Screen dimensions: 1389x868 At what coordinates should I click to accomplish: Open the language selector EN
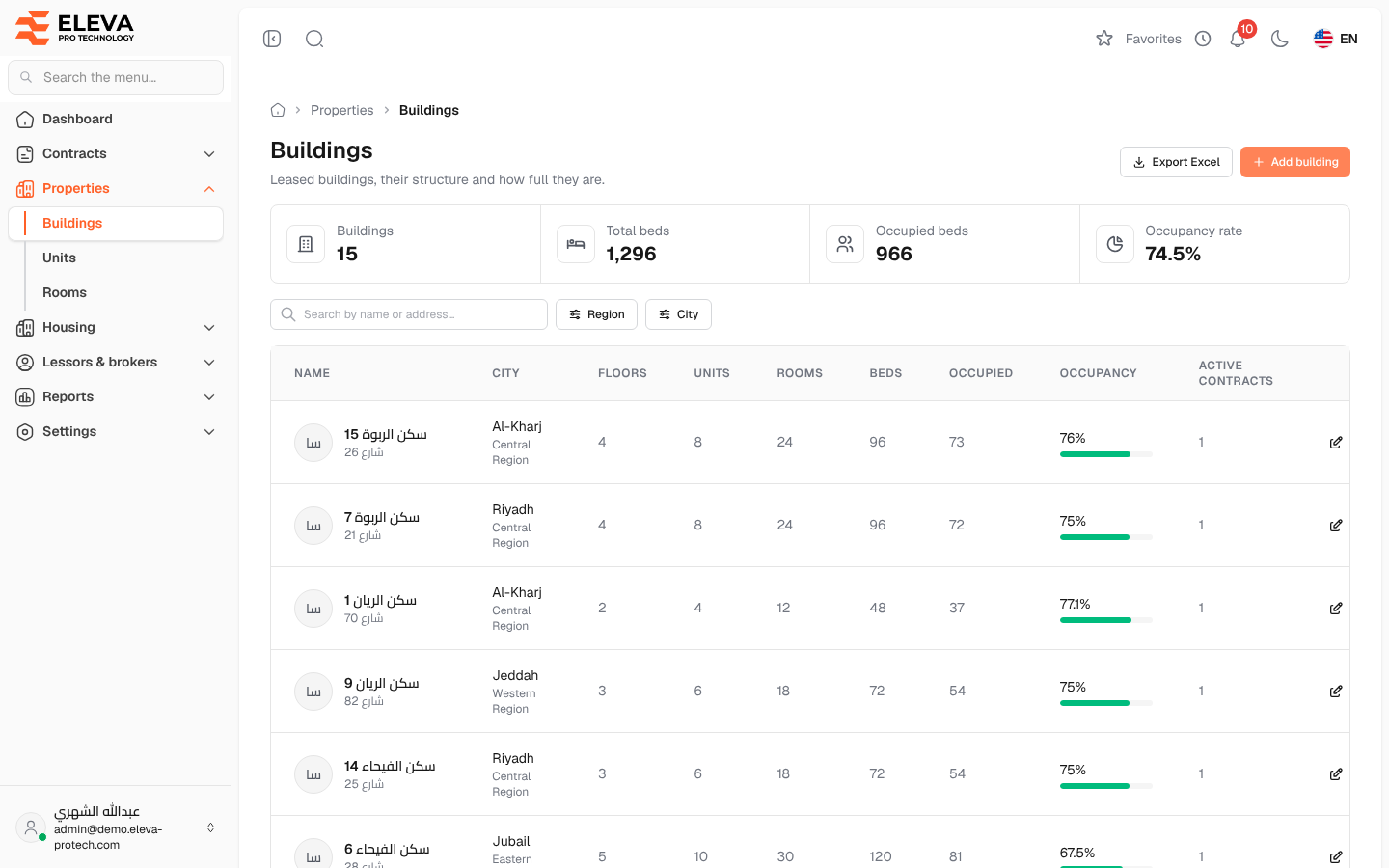point(1336,39)
